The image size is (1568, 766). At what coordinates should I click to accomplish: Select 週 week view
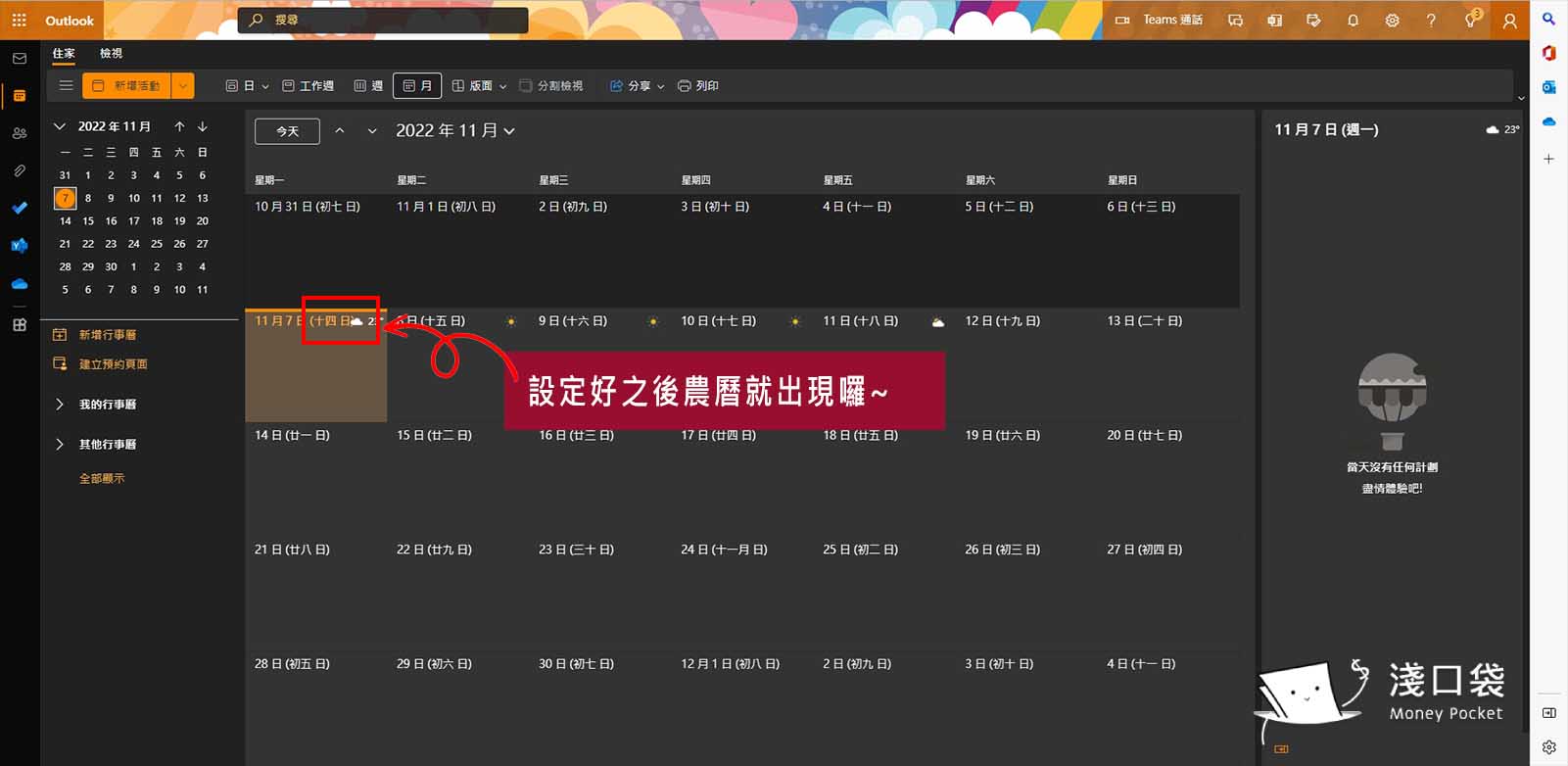tap(368, 86)
